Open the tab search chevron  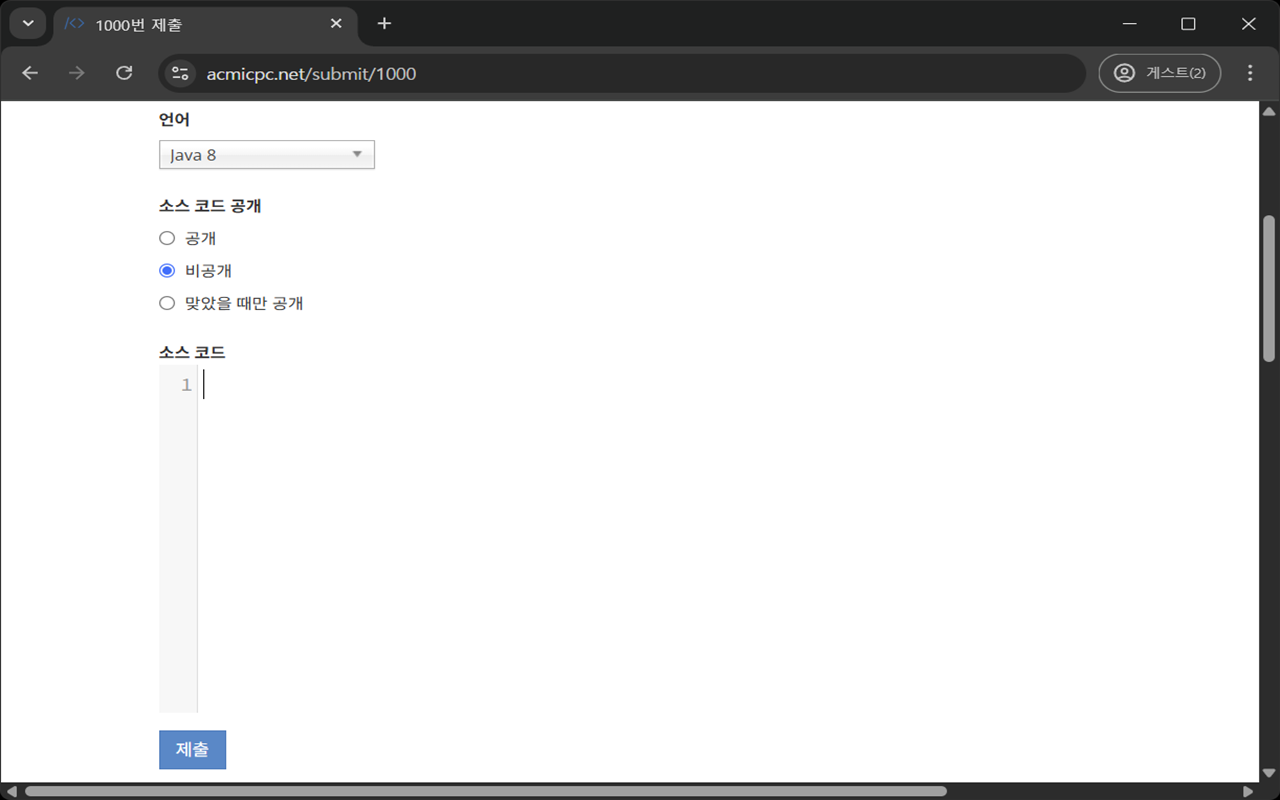click(x=27, y=23)
